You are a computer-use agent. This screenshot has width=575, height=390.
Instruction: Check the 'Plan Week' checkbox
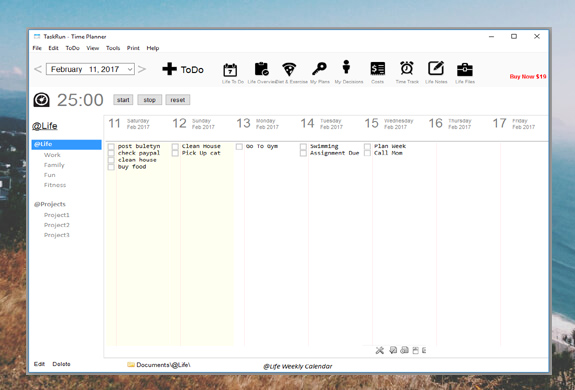tap(367, 147)
